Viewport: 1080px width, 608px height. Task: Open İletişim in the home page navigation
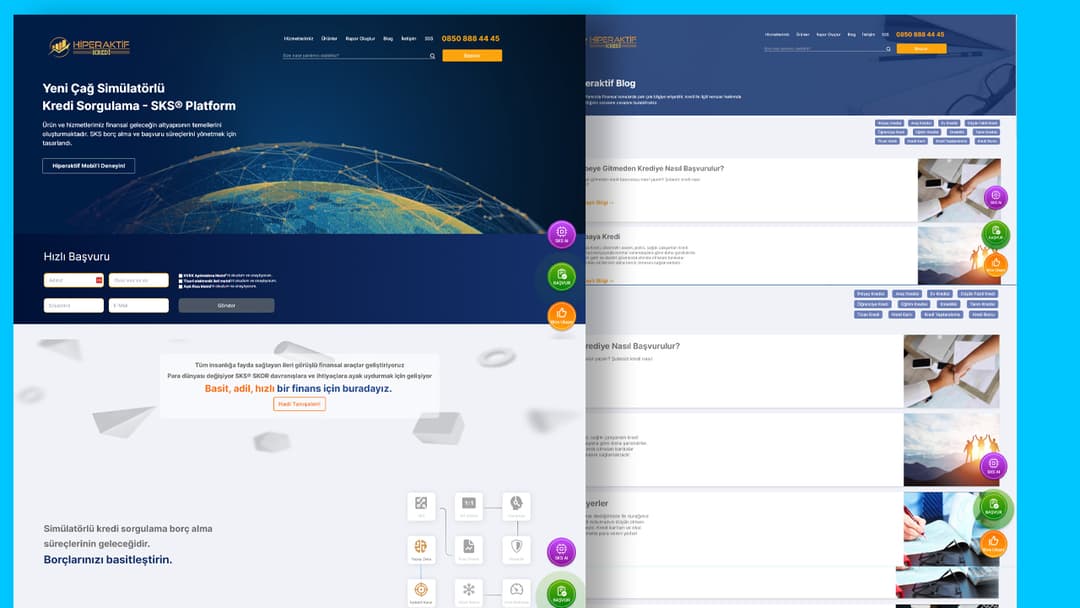[408, 39]
